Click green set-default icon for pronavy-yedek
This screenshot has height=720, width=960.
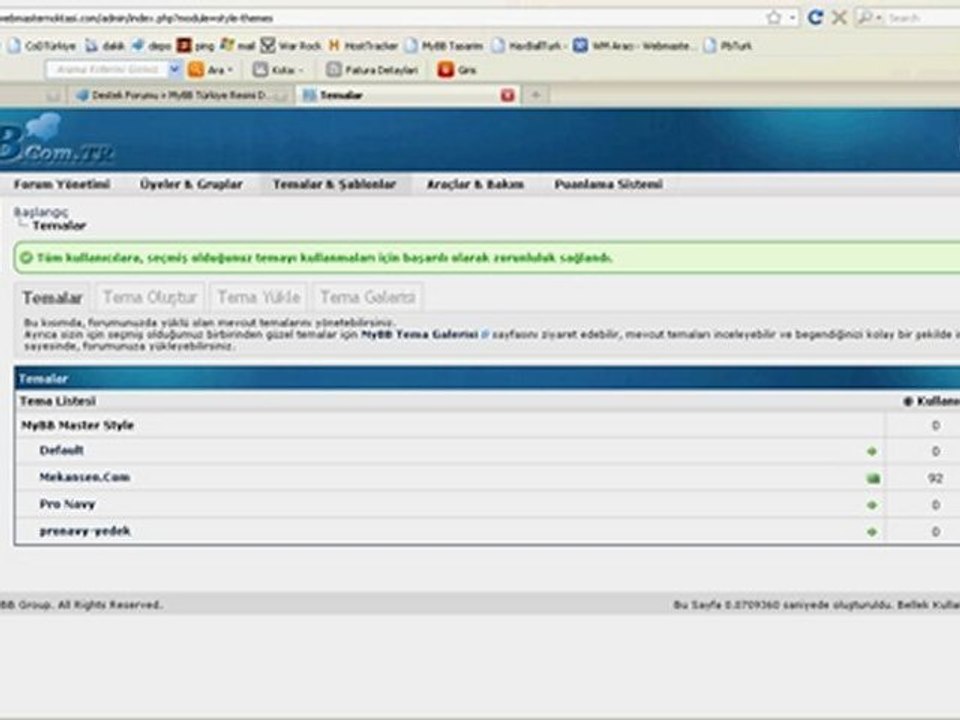click(872, 533)
